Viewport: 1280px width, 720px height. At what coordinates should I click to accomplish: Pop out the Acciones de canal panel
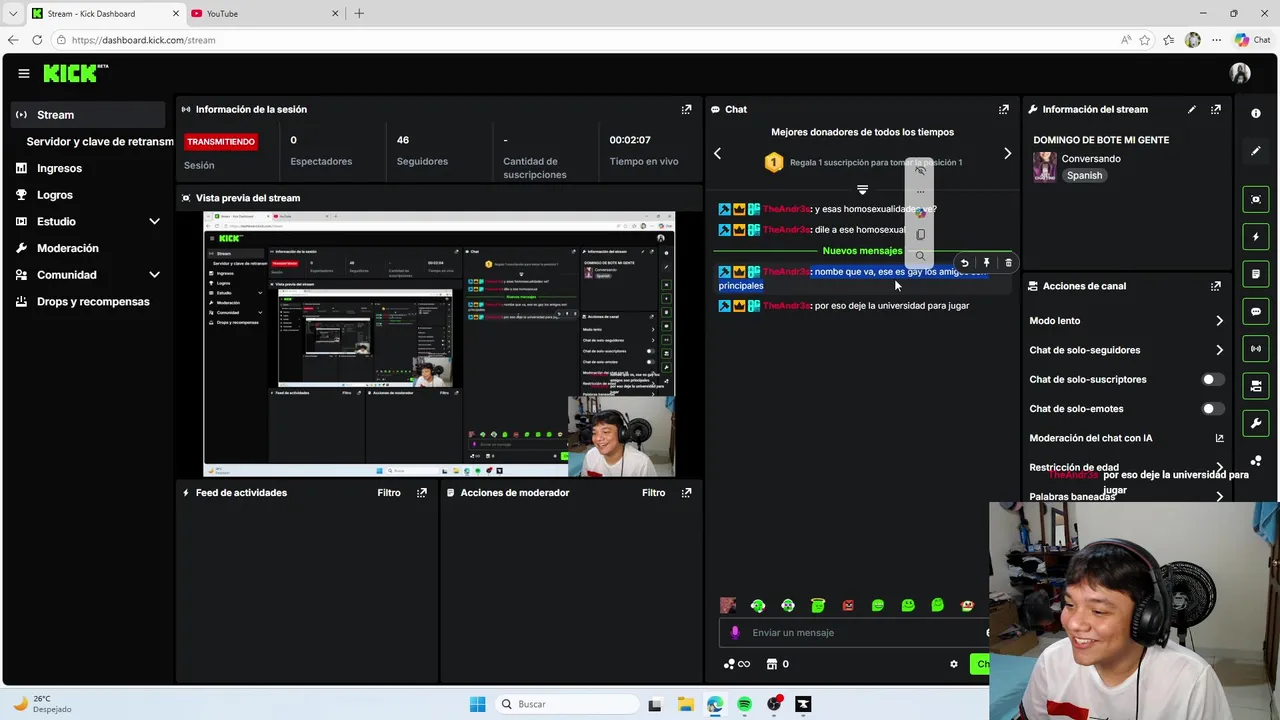1215,286
